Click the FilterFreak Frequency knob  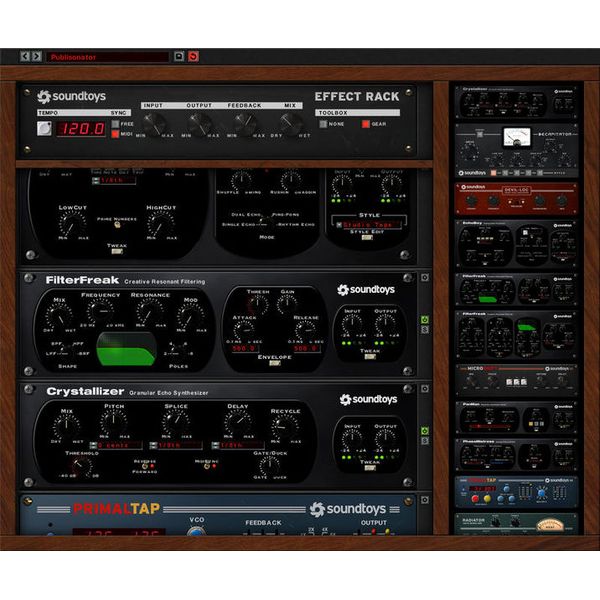[100, 311]
